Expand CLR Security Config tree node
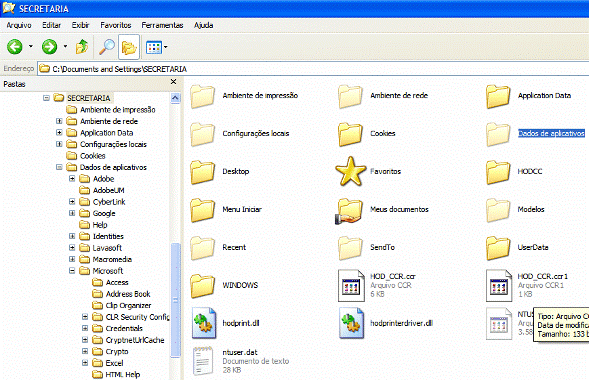The height and width of the screenshot is (380, 589). 85,317
